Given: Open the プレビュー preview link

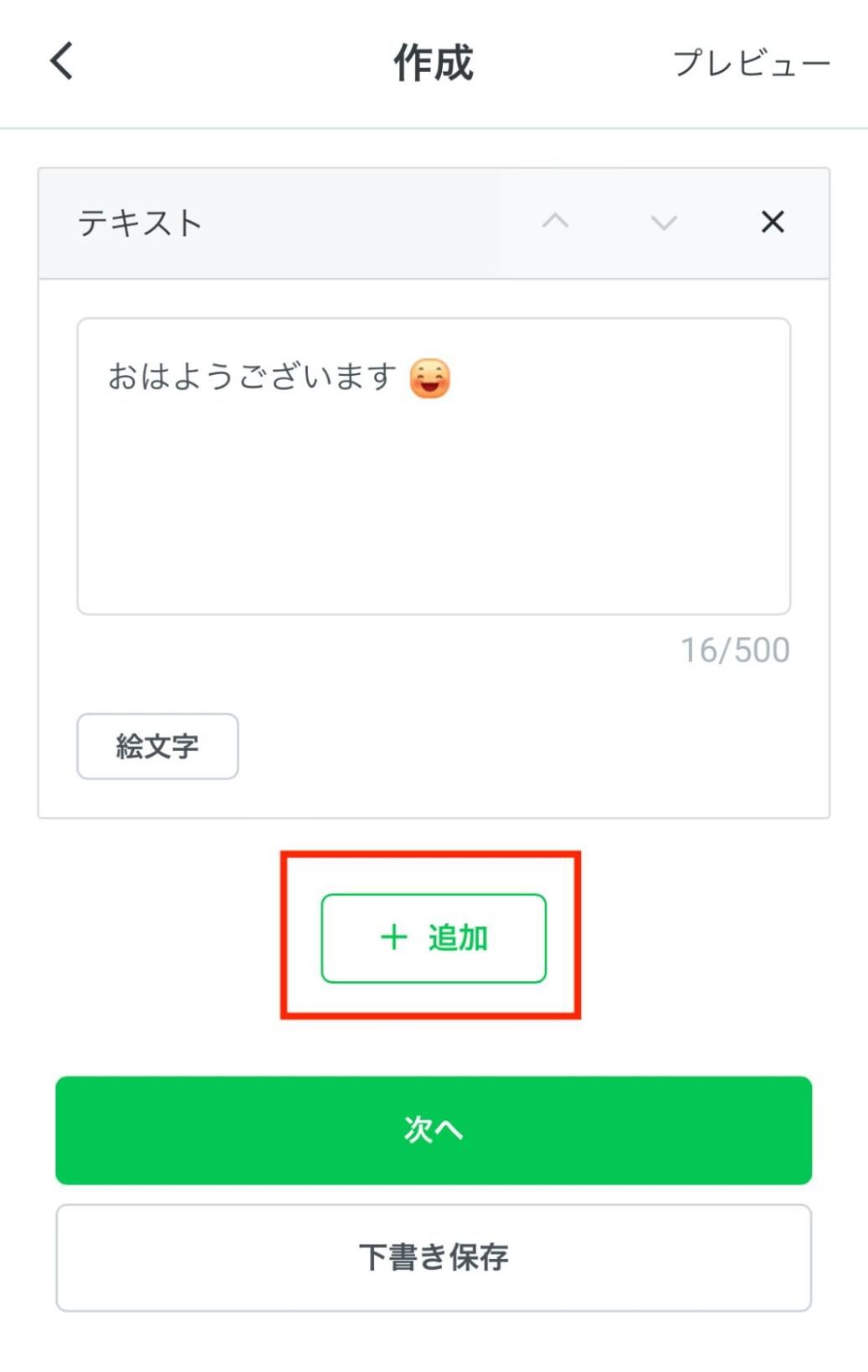Looking at the screenshot, I should pos(751,63).
